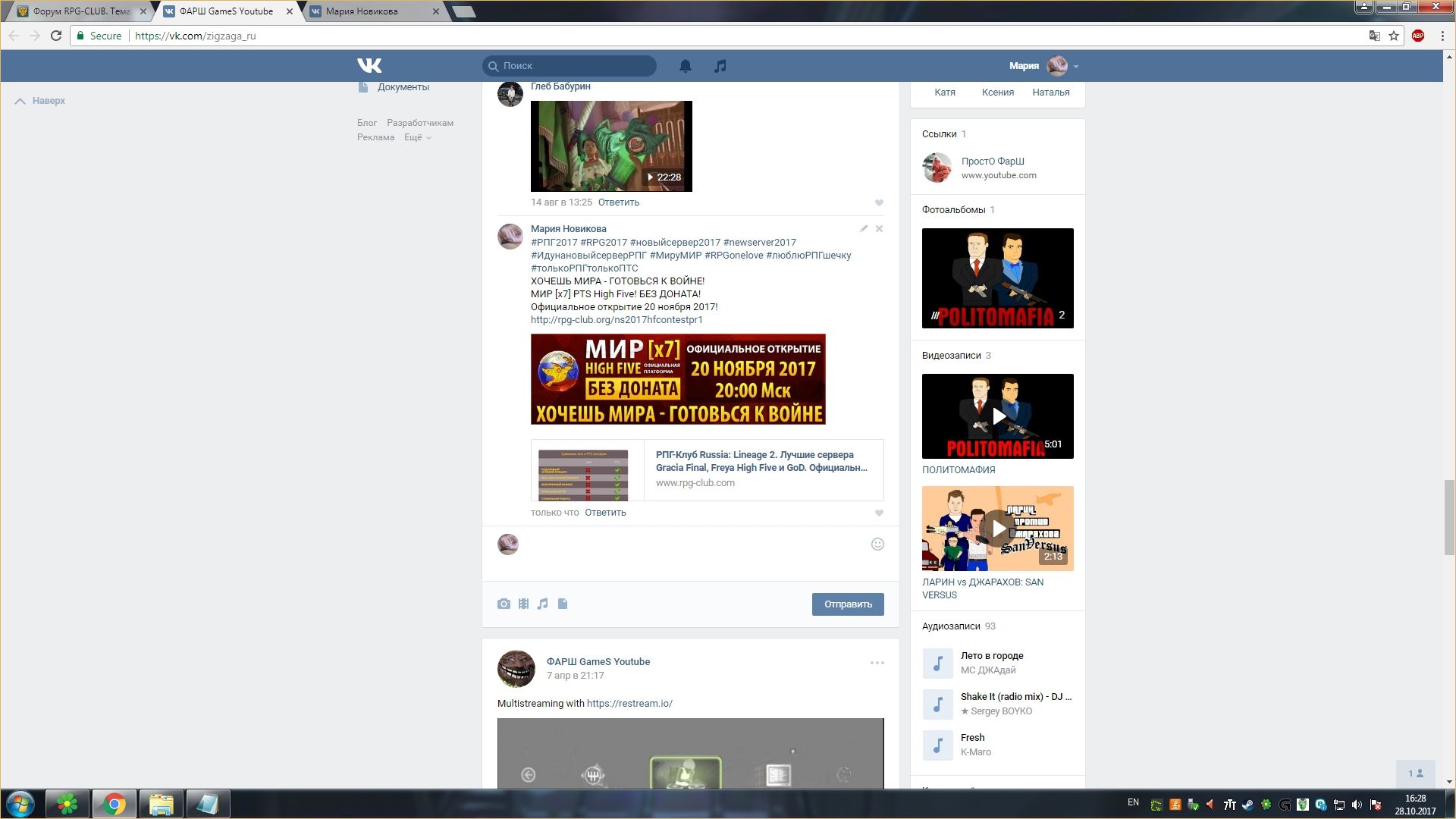Open the emoji smiley picker
1456x819 pixels.
(877, 544)
